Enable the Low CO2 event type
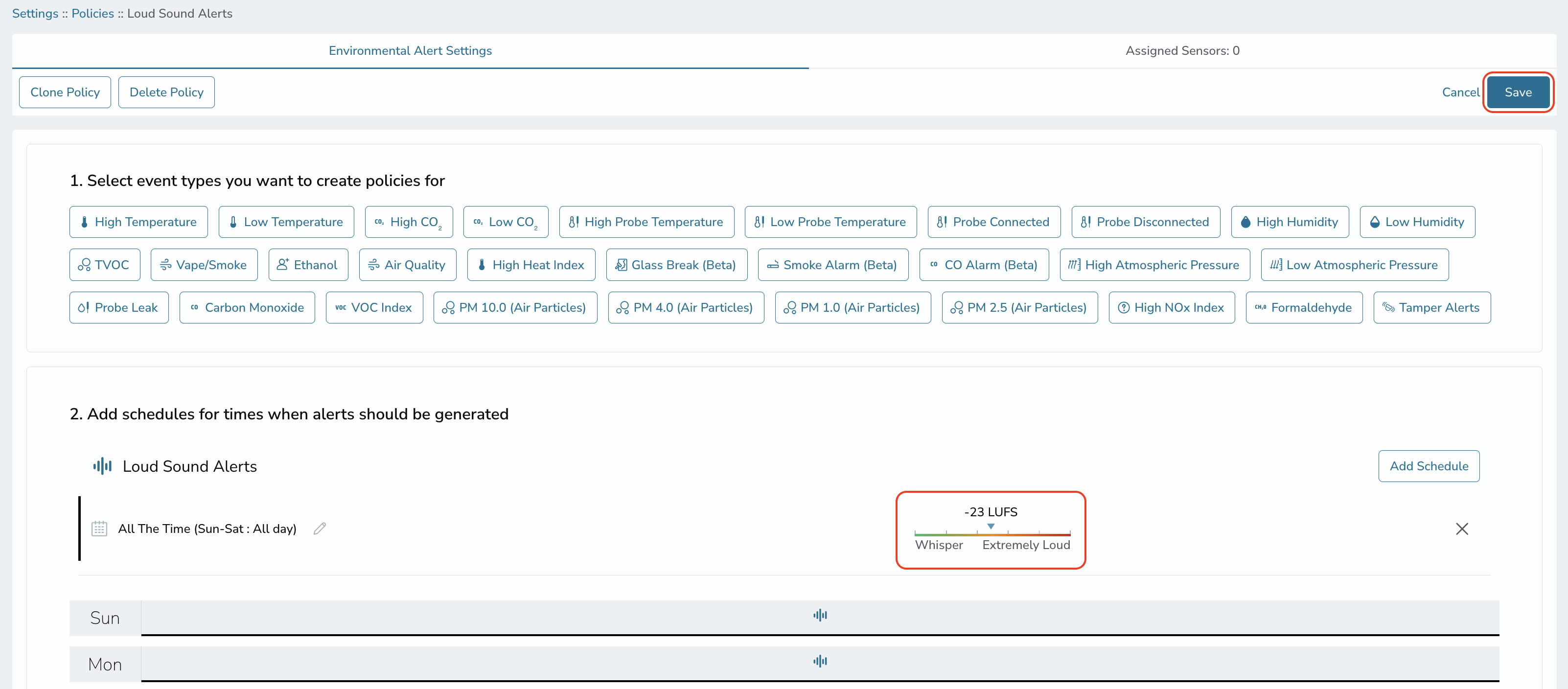The image size is (1568, 689). (x=505, y=222)
